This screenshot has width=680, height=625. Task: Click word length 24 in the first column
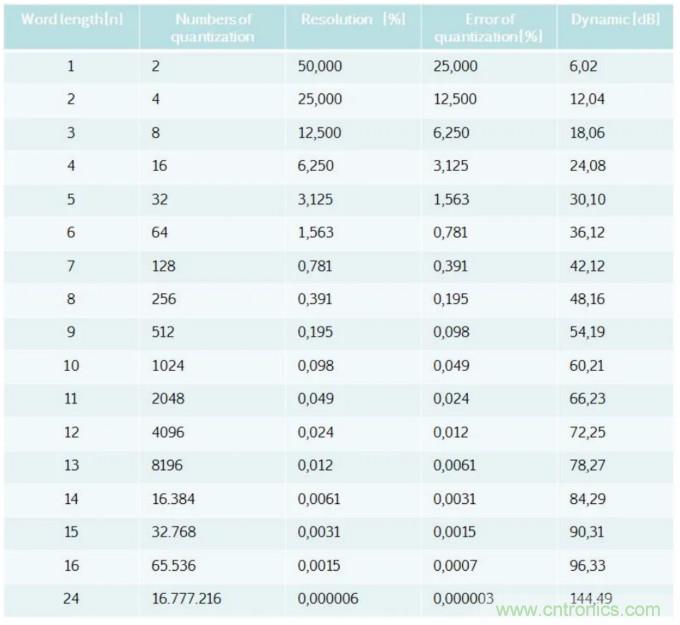coord(71,599)
